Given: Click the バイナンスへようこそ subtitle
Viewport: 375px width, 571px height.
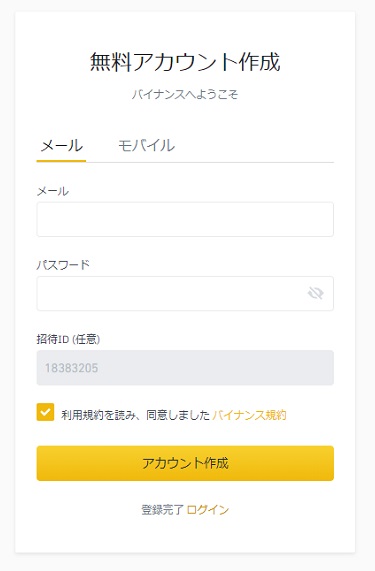Looking at the screenshot, I should click(x=185, y=95).
